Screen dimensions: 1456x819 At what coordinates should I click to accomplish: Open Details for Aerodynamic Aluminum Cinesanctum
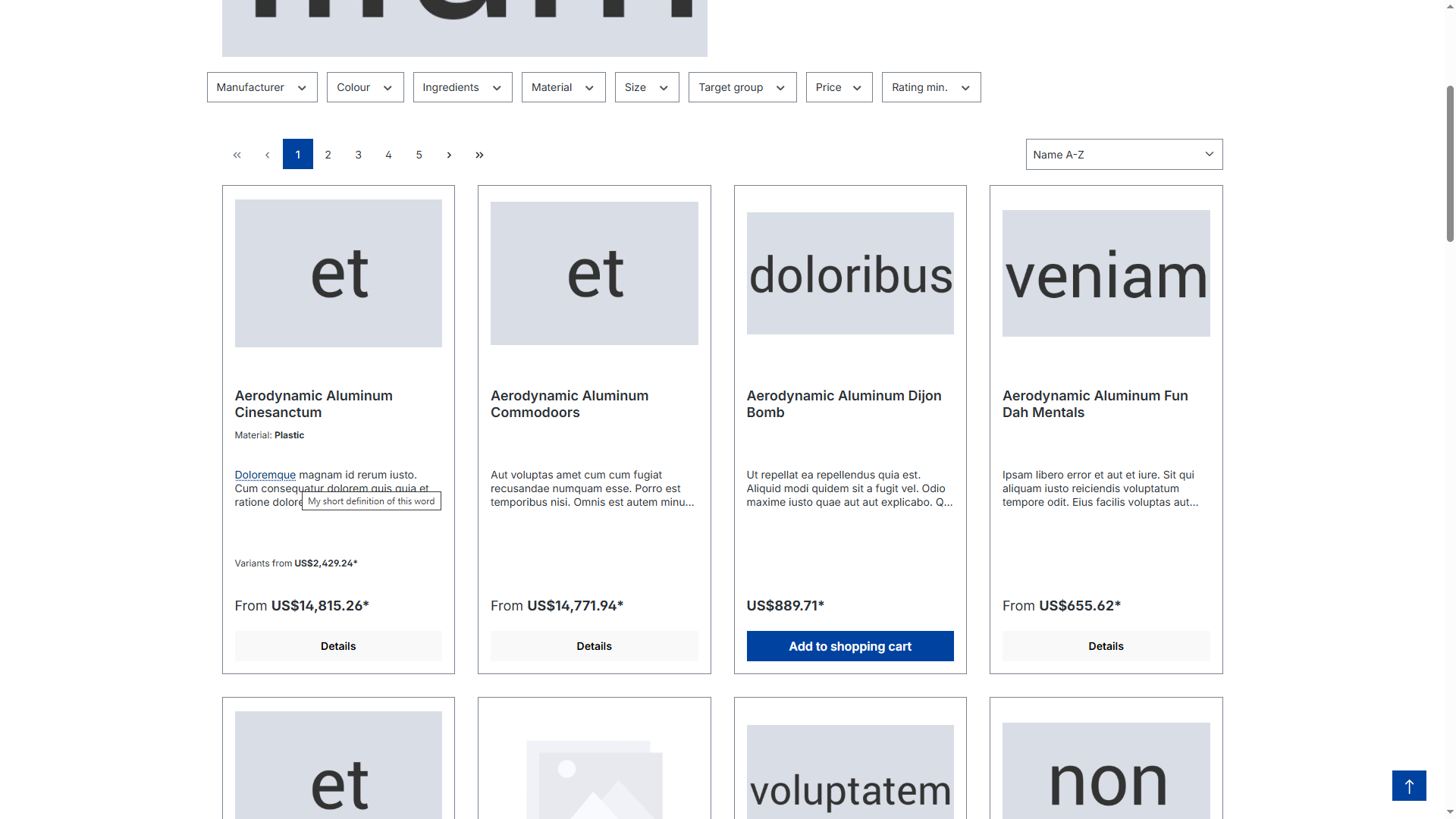click(338, 646)
